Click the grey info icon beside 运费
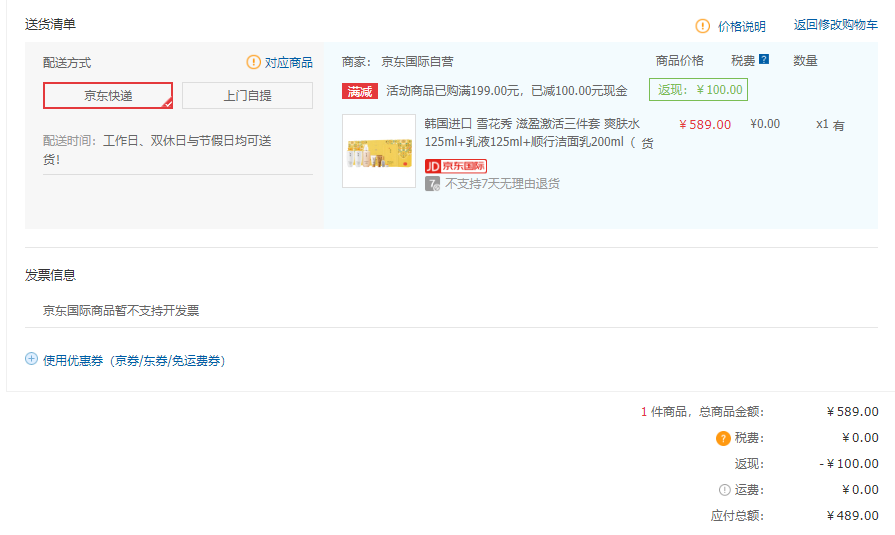 click(724, 490)
